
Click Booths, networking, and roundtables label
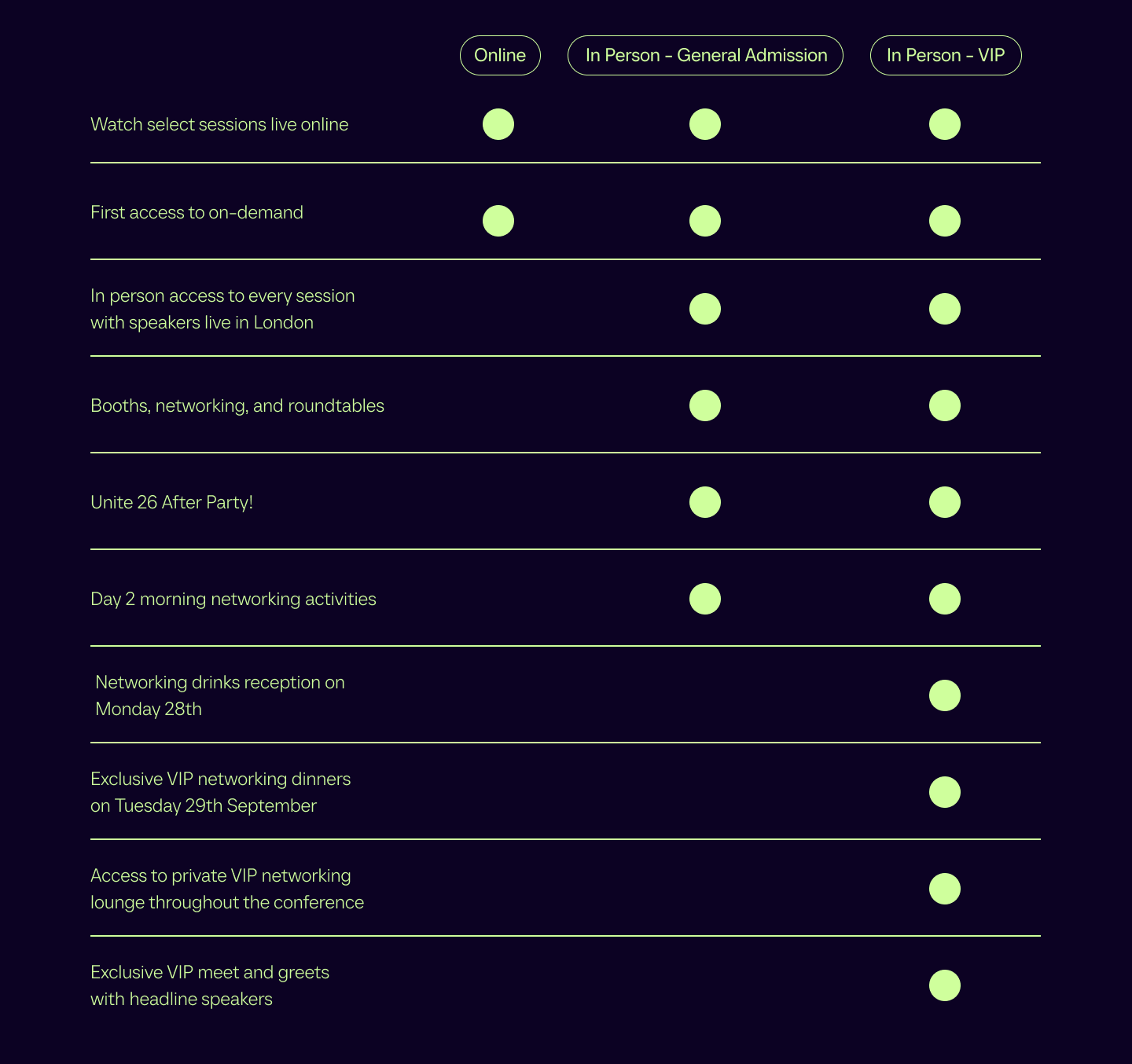coord(237,405)
